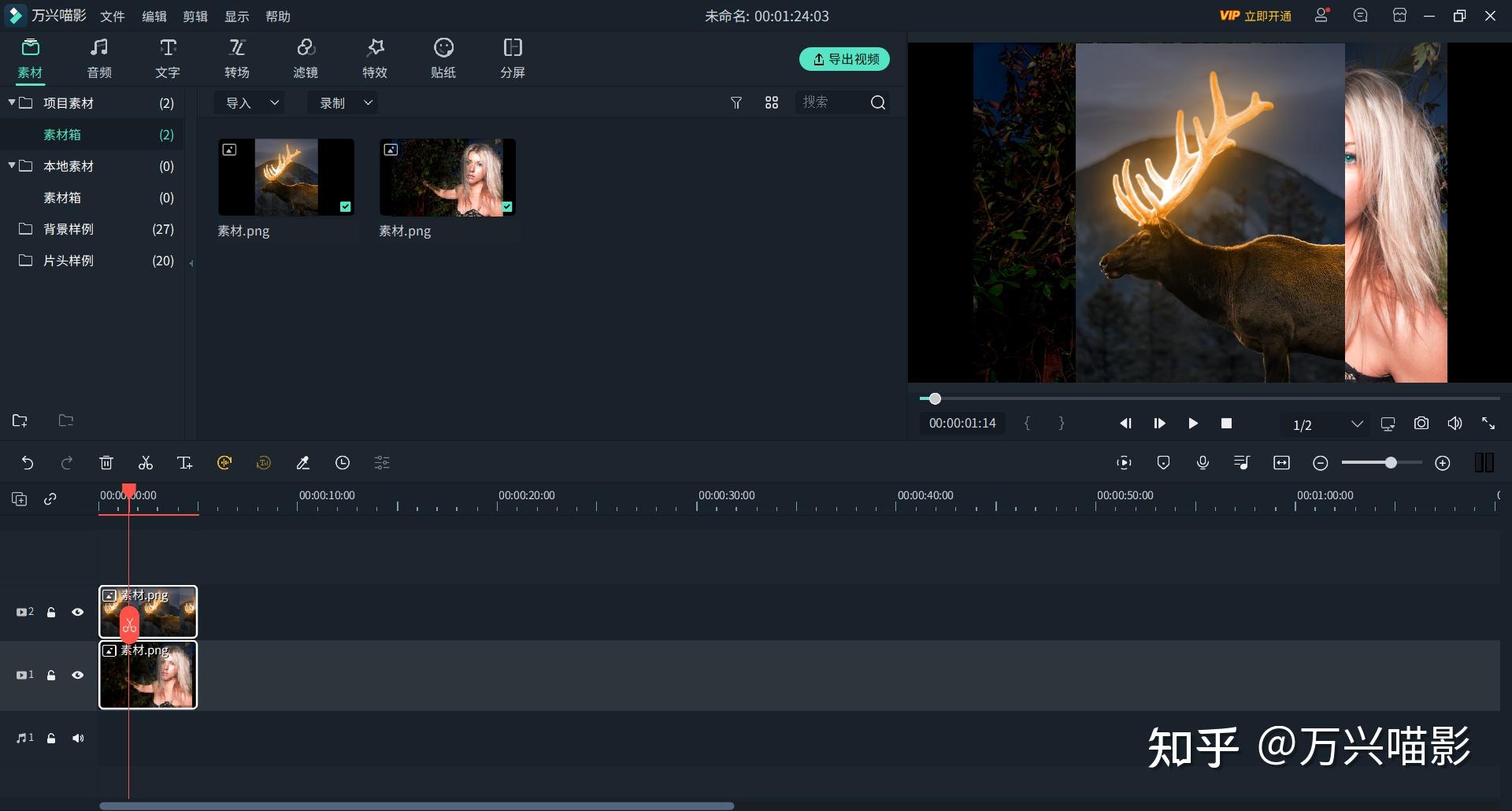Step back one frame
The height and width of the screenshot is (811, 1512).
1125,424
